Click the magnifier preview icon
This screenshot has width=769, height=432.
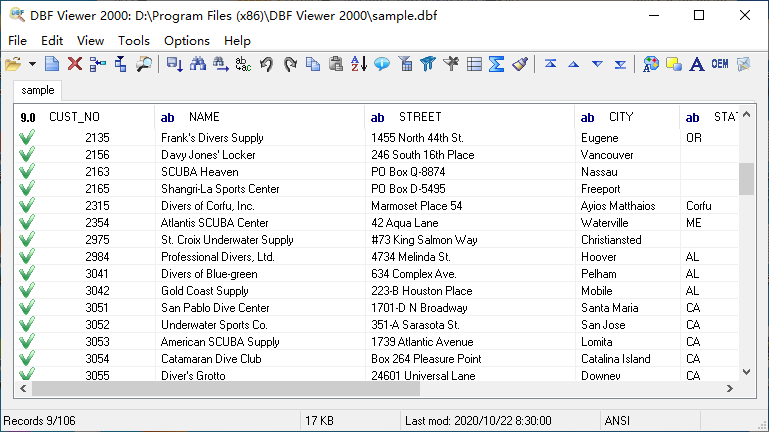(144, 64)
